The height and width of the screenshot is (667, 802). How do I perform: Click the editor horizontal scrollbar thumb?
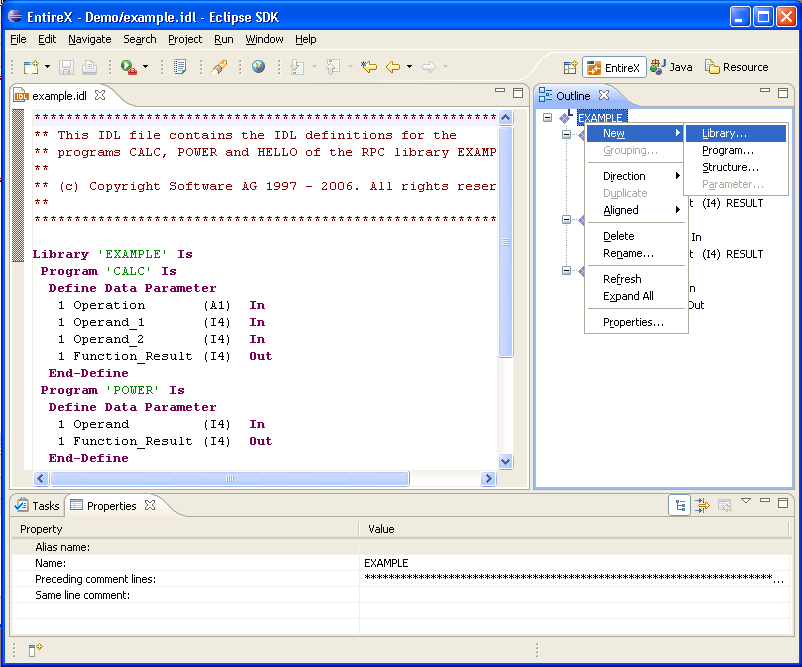[230, 478]
